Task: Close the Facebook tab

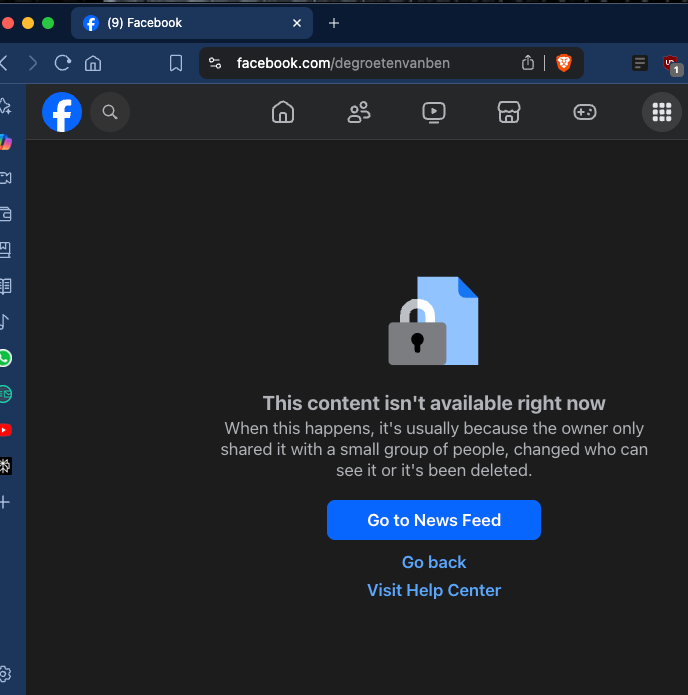Action: coord(297,23)
